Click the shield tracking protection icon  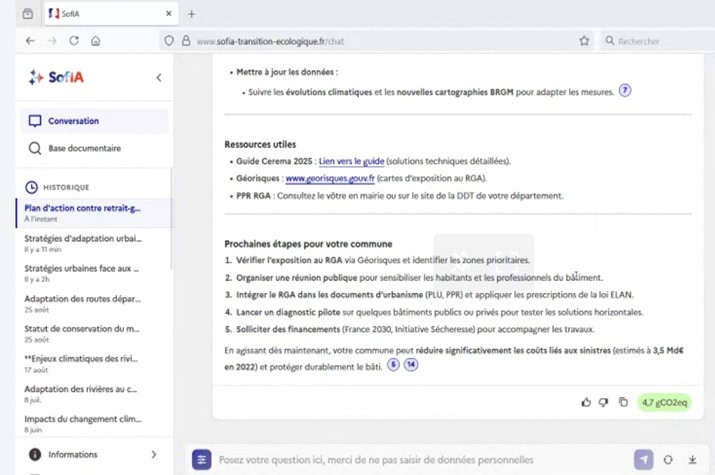169,41
